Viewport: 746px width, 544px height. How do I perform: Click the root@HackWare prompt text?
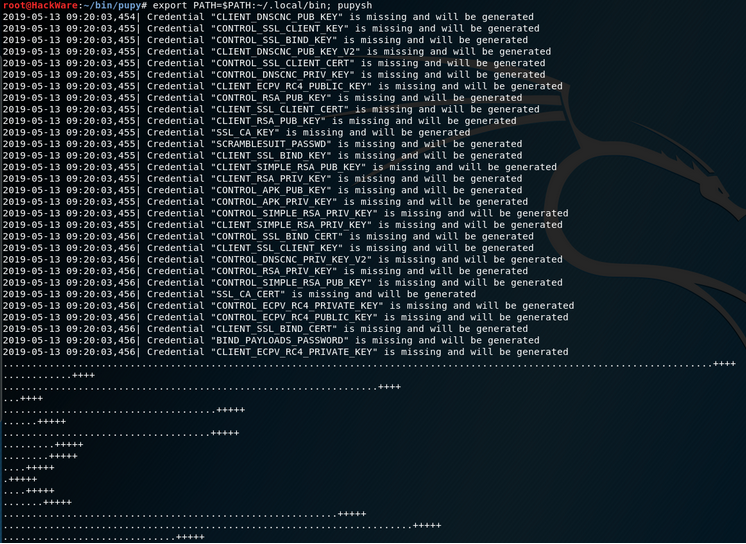pos(39,5)
